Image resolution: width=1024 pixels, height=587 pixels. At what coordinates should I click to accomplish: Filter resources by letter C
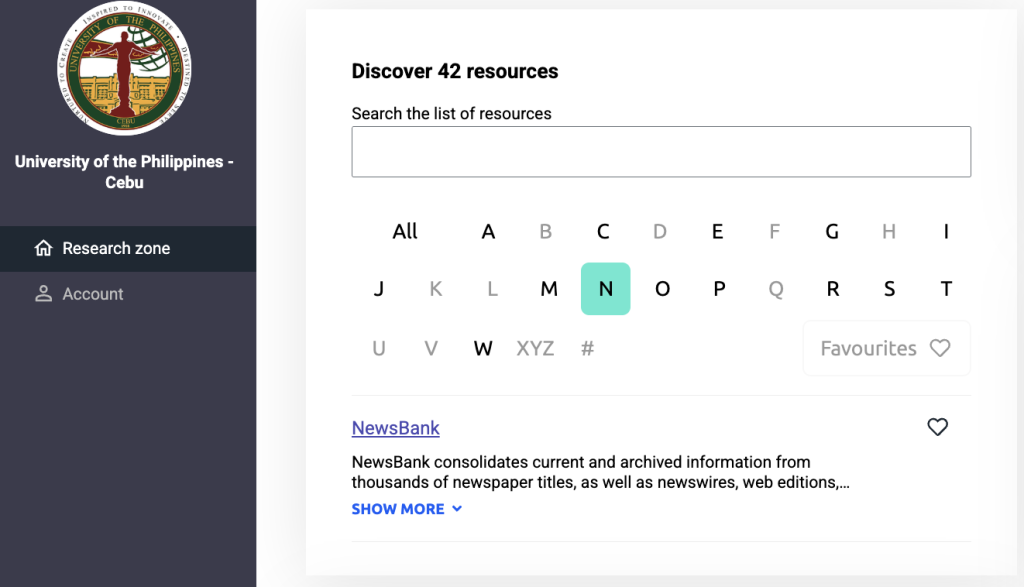(x=603, y=232)
